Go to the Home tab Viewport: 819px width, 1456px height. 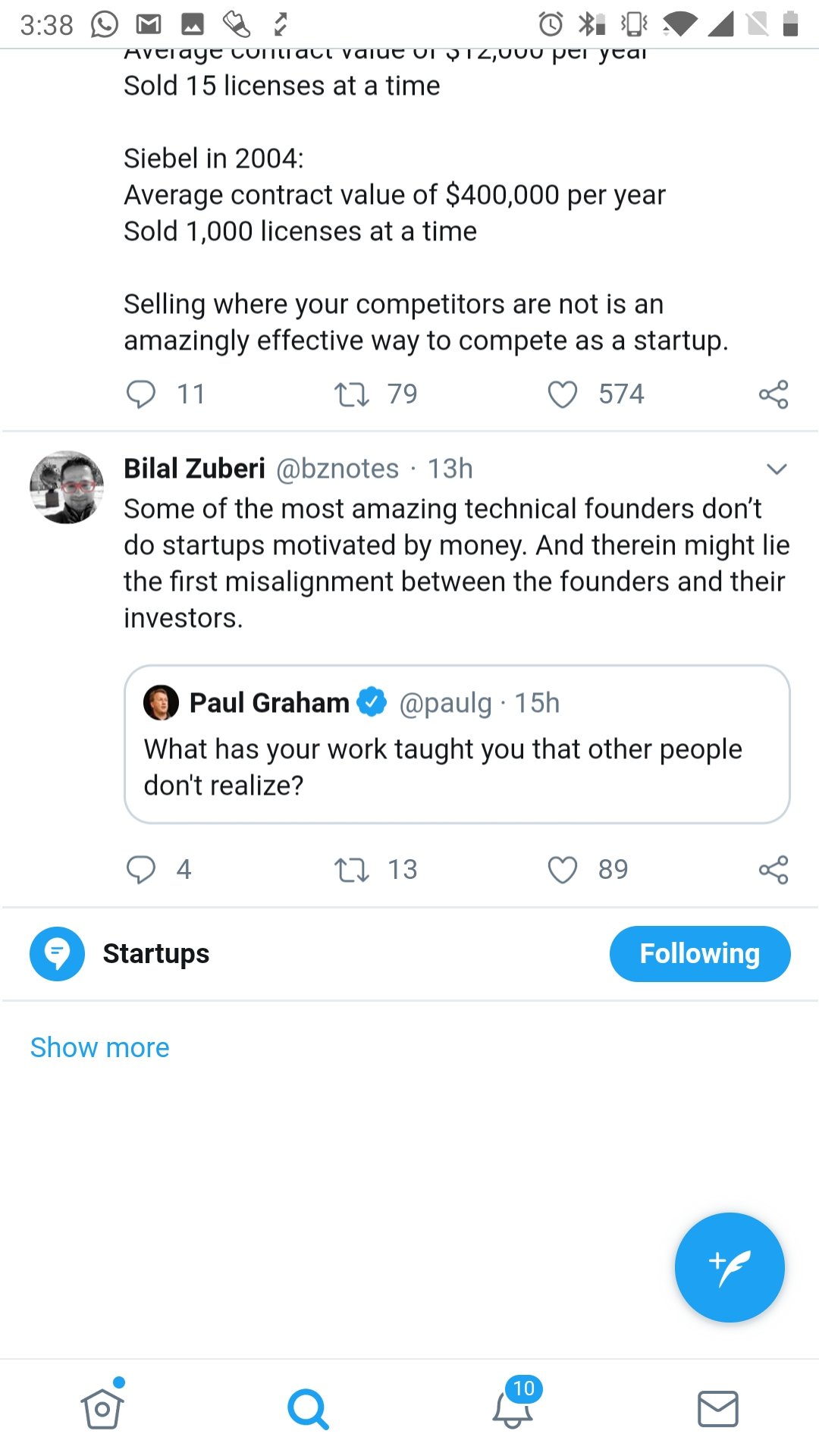pos(102,1407)
